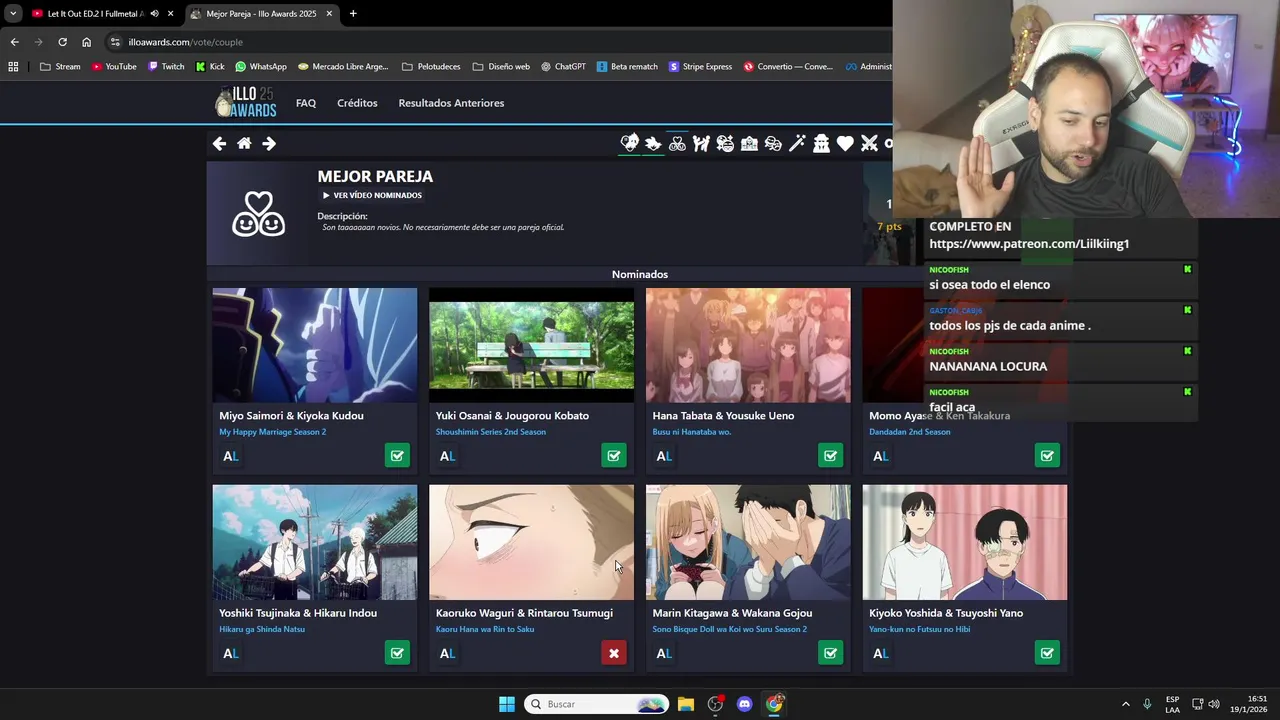Open the Windows Start menu
The image size is (1280, 720).
507,704
